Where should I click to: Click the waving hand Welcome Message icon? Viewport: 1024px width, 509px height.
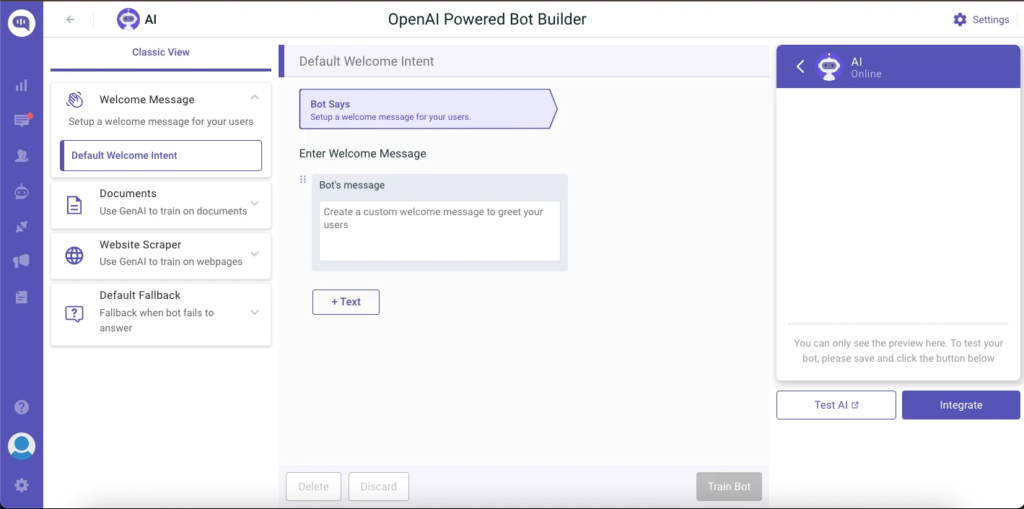tap(74, 100)
